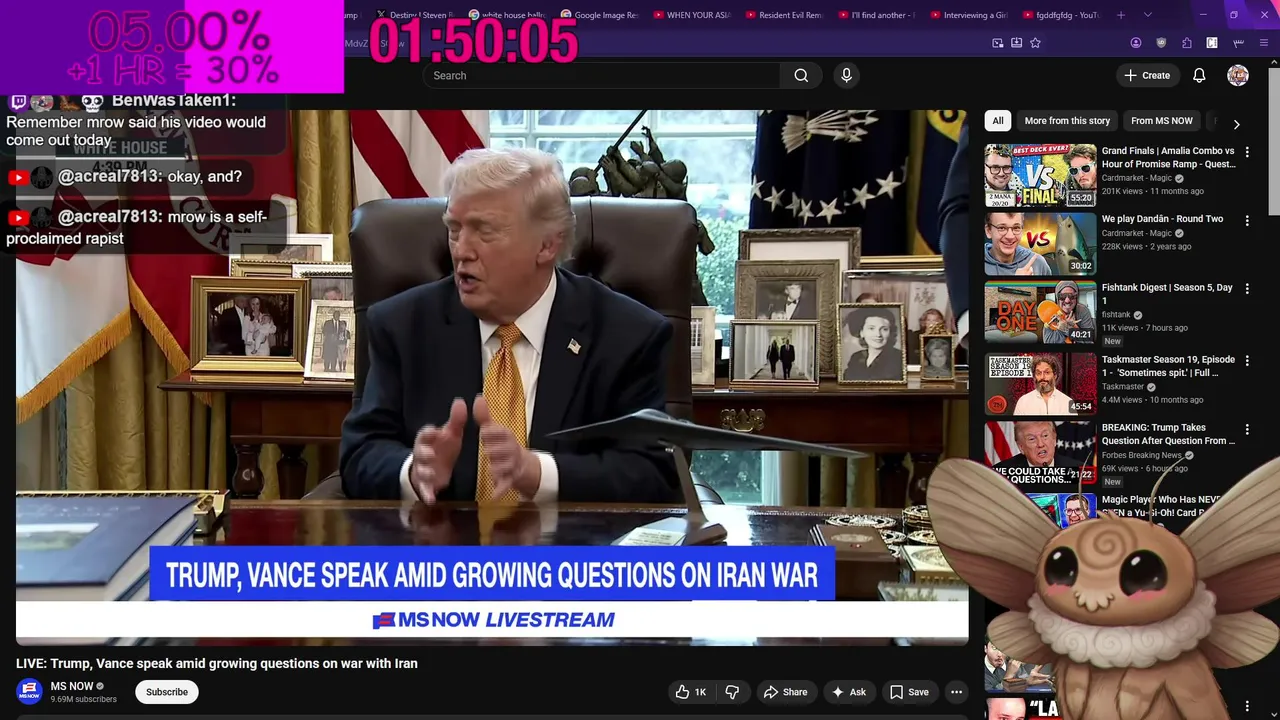The height and width of the screenshot is (720, 1280).
Task: Open options for Taskmaster Season 19 video
Action: click(1247, 360)
